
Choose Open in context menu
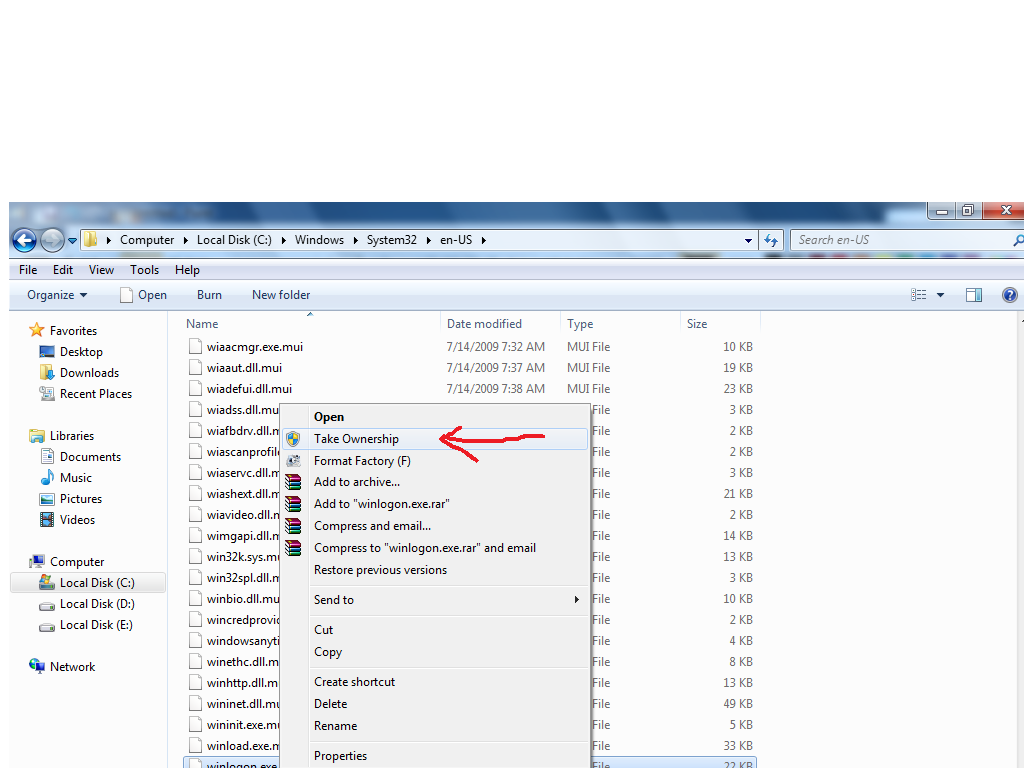pos(434,417)
